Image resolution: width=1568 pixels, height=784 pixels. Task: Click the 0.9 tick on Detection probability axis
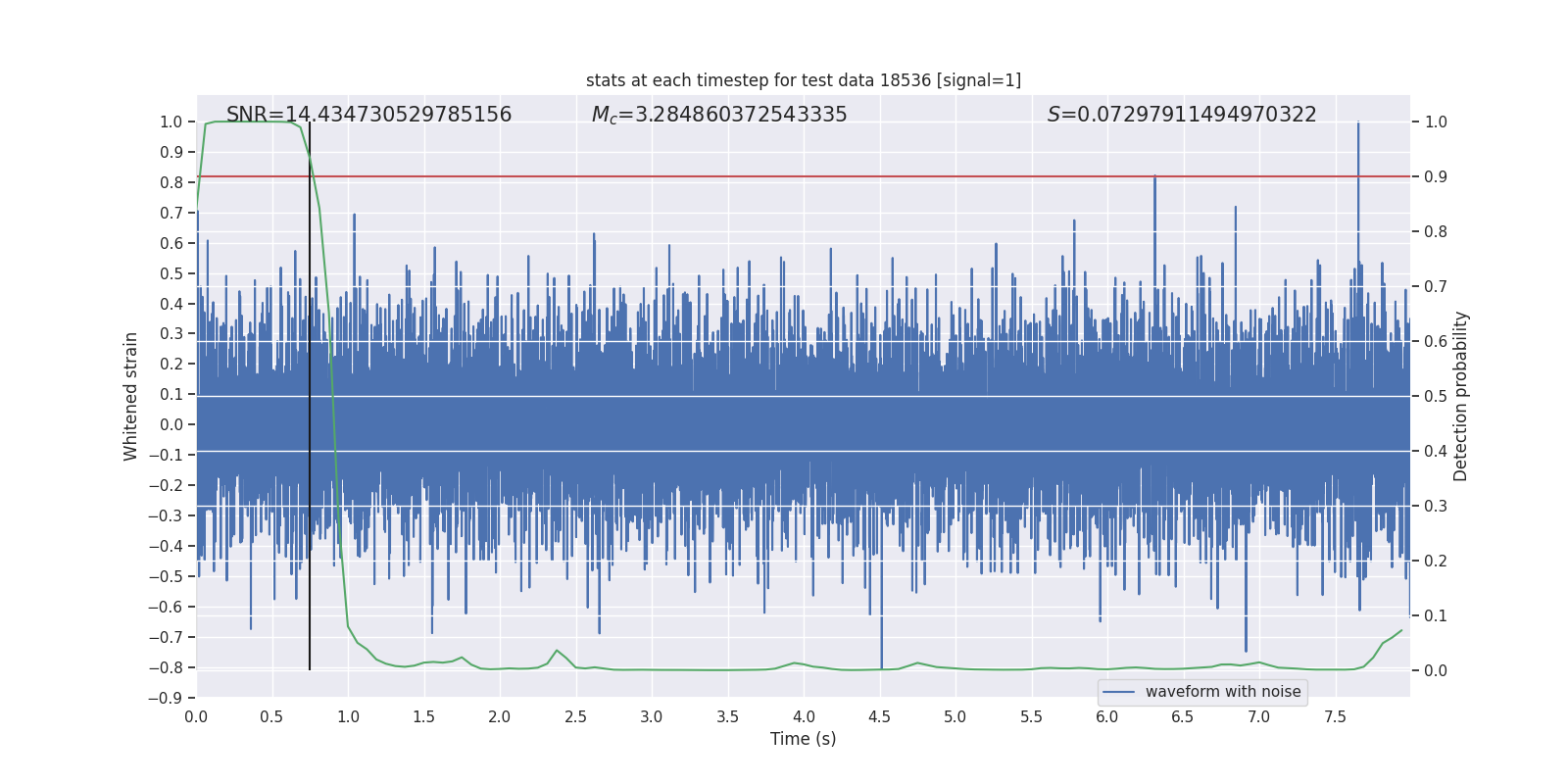click(1436, 177)
